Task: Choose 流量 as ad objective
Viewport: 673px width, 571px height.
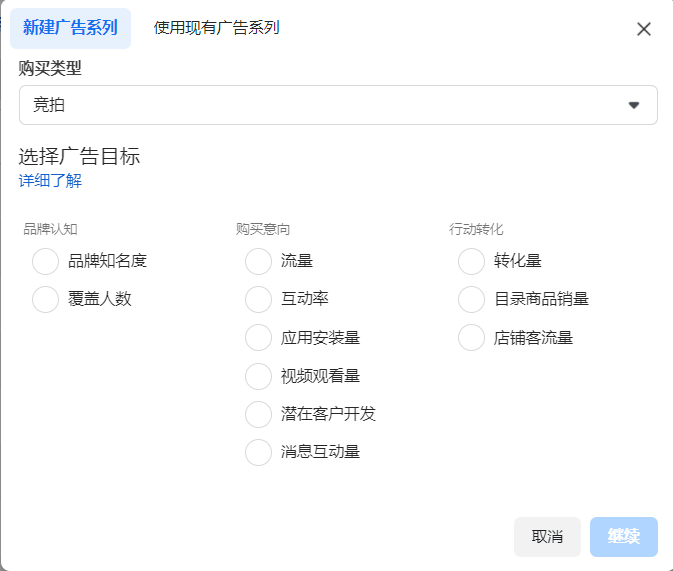Action: click(258, 261)
